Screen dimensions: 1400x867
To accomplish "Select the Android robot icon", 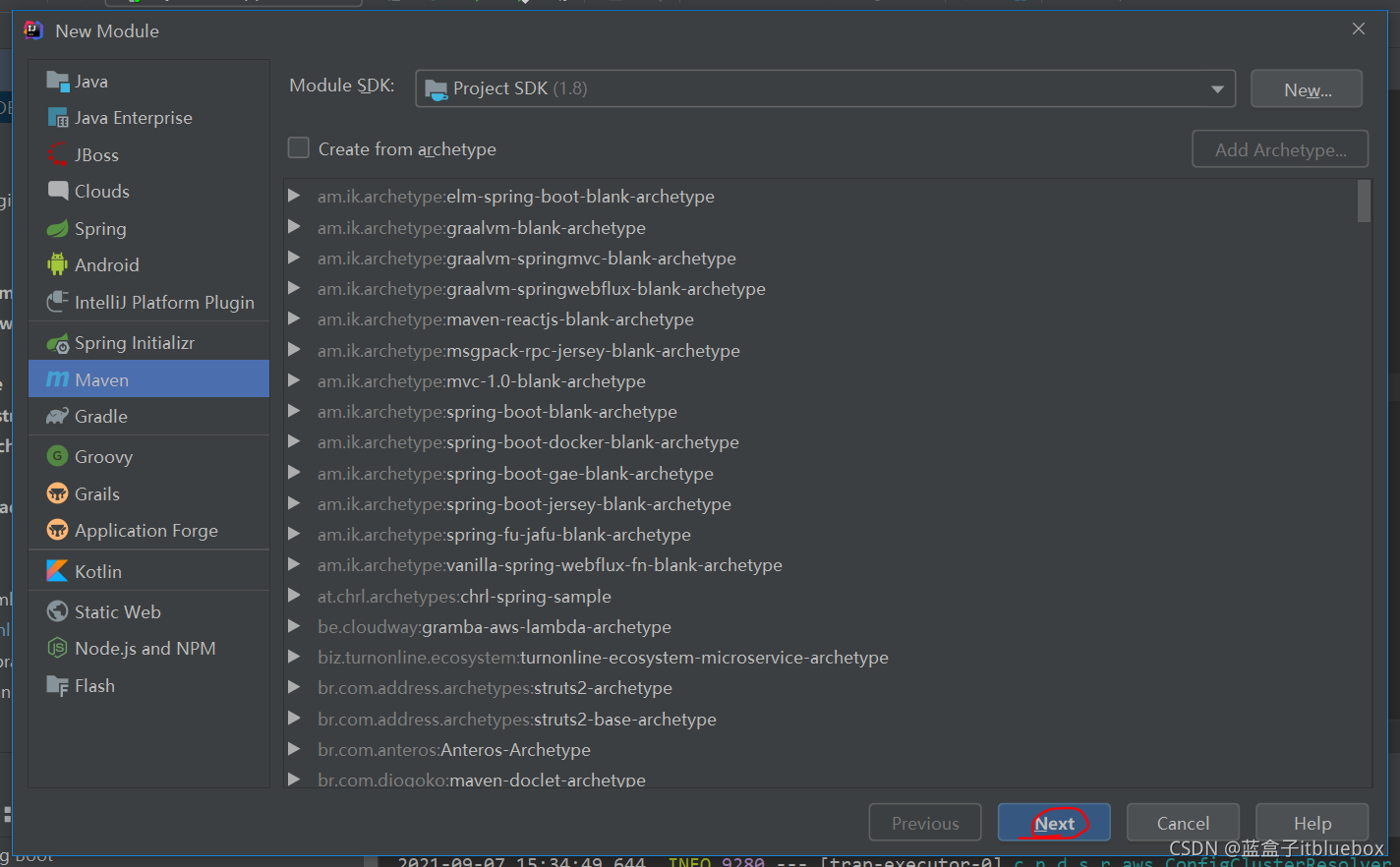I will pos(57,264).
